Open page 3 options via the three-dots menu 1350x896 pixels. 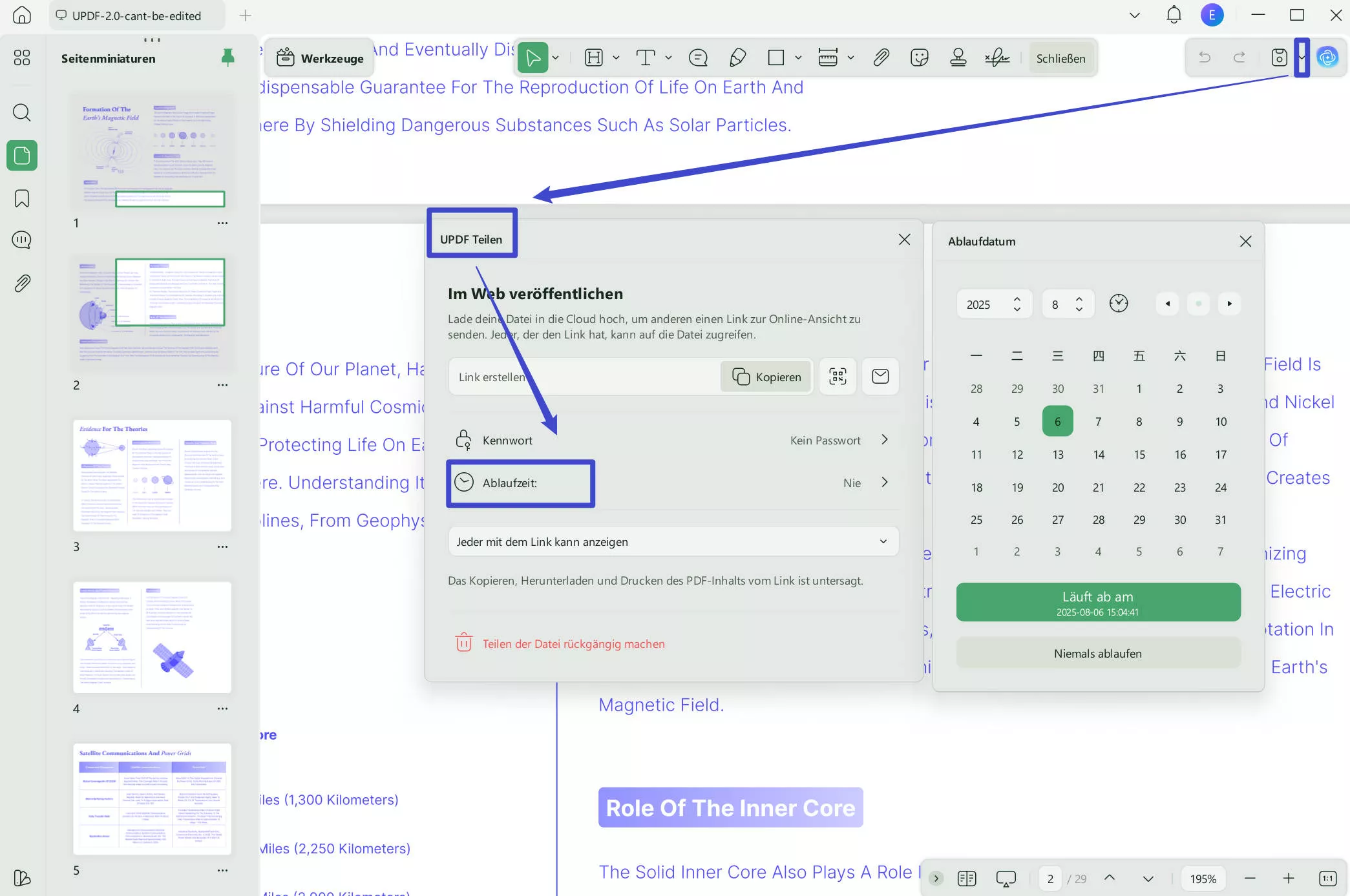pyautogui.click(x=222, y=547)
